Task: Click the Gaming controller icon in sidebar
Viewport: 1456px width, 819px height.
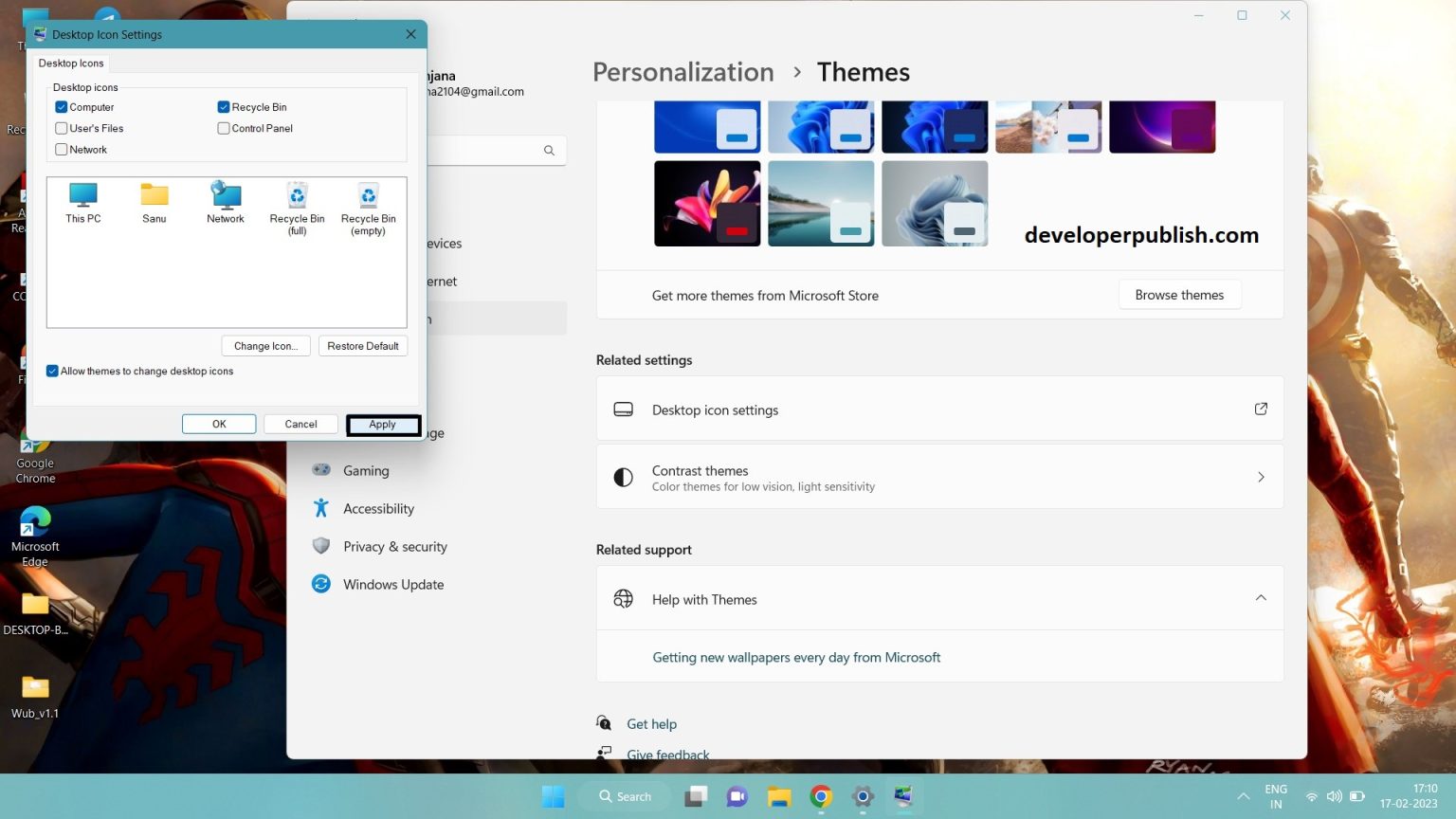Action: click(320, 470)
